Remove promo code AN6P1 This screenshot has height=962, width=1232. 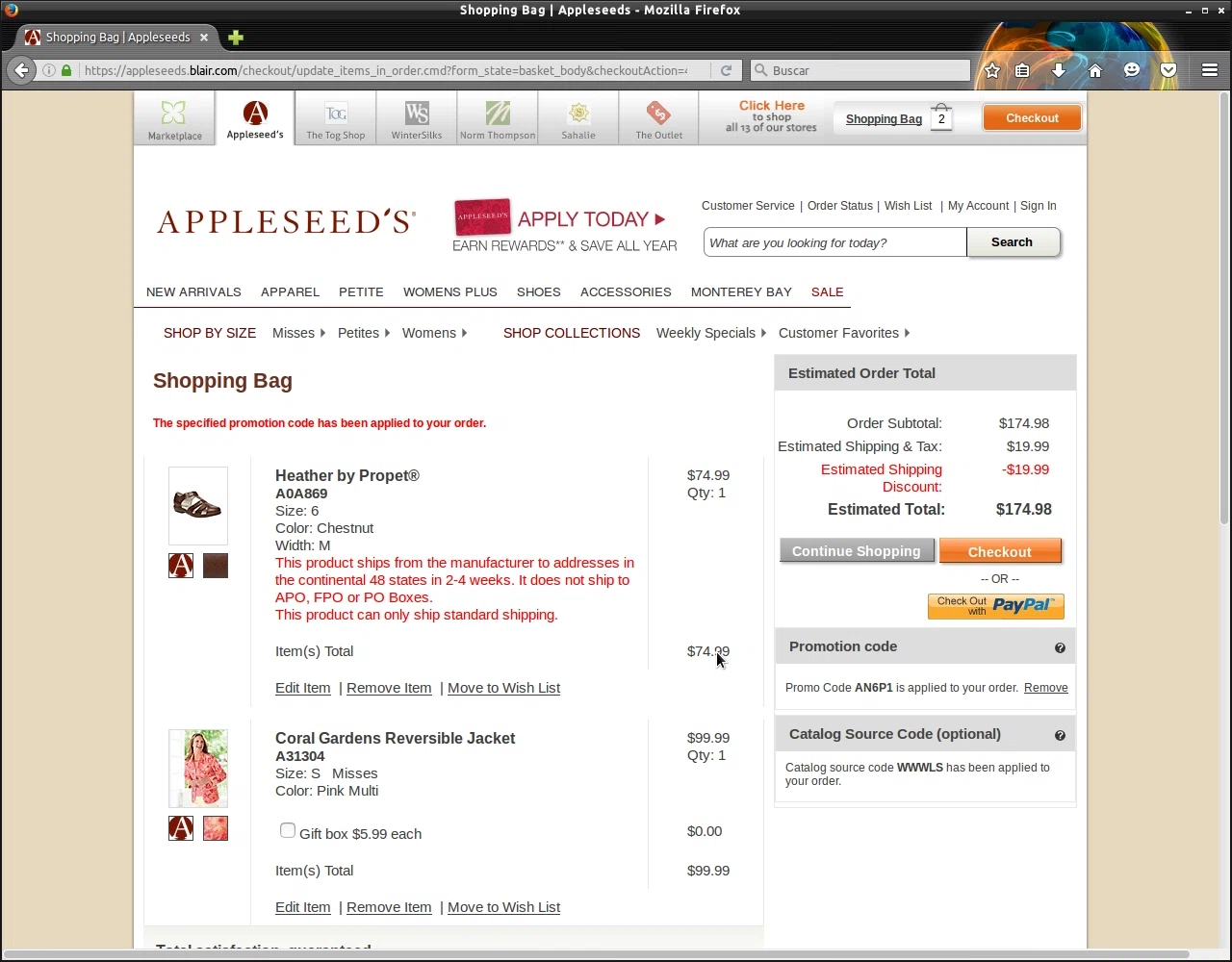click(1045, 688)
